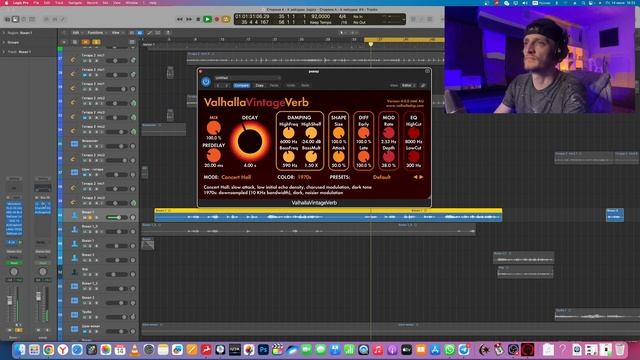Open Photoshop from the Dock
The image size is (640, 360).
pyautogui.click(x=263, y=349)
